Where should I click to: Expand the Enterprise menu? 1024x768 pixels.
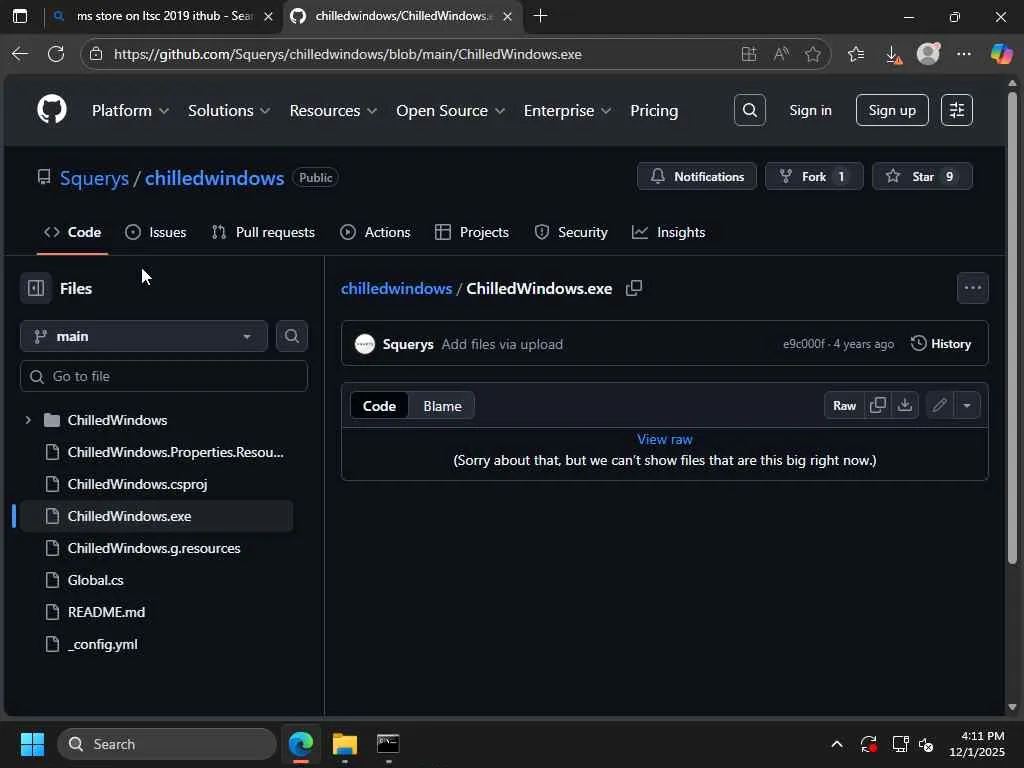click(568, 110)
